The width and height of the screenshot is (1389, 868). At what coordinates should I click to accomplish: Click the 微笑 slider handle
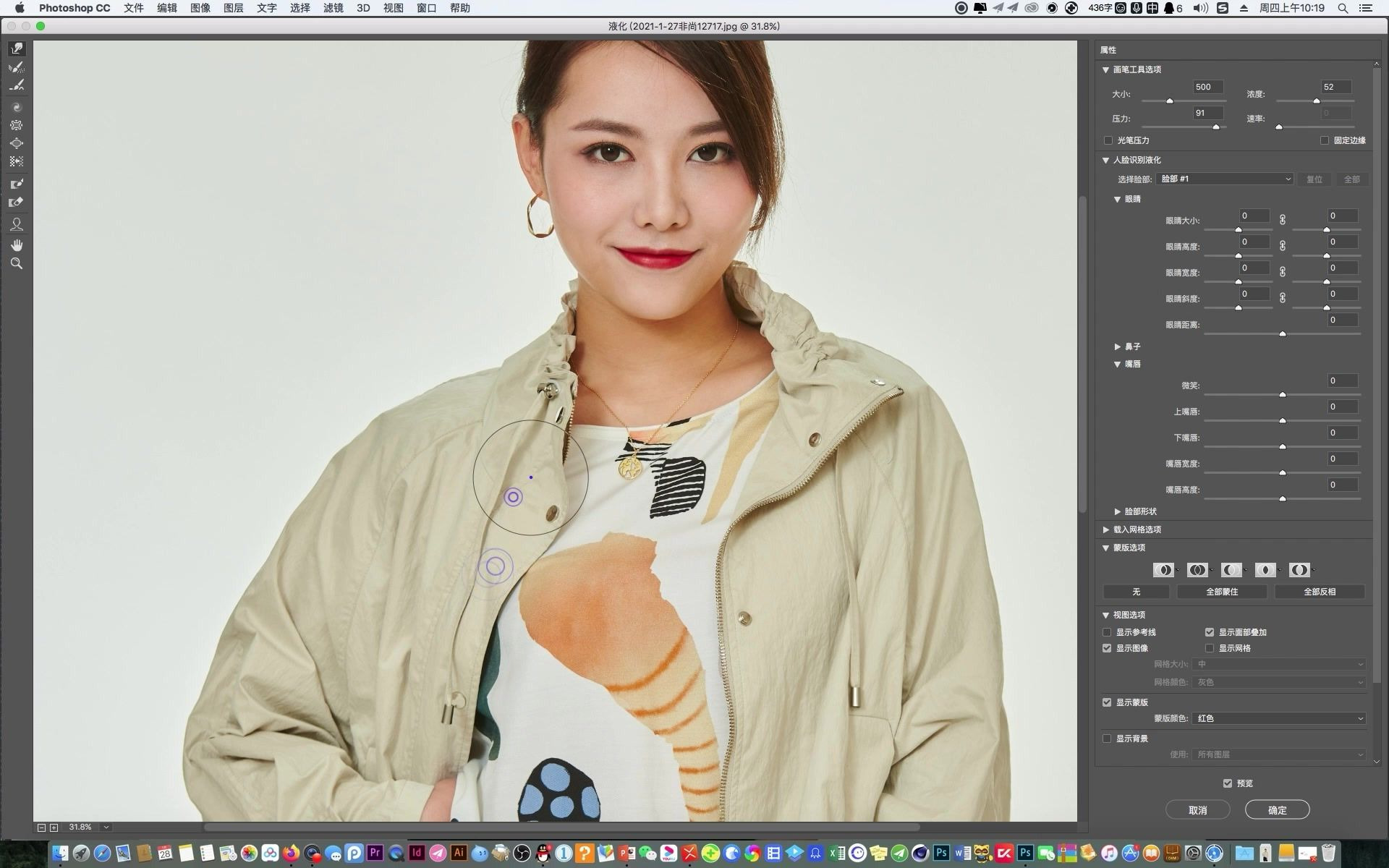pyautogui.click(x=1283, y=395)
